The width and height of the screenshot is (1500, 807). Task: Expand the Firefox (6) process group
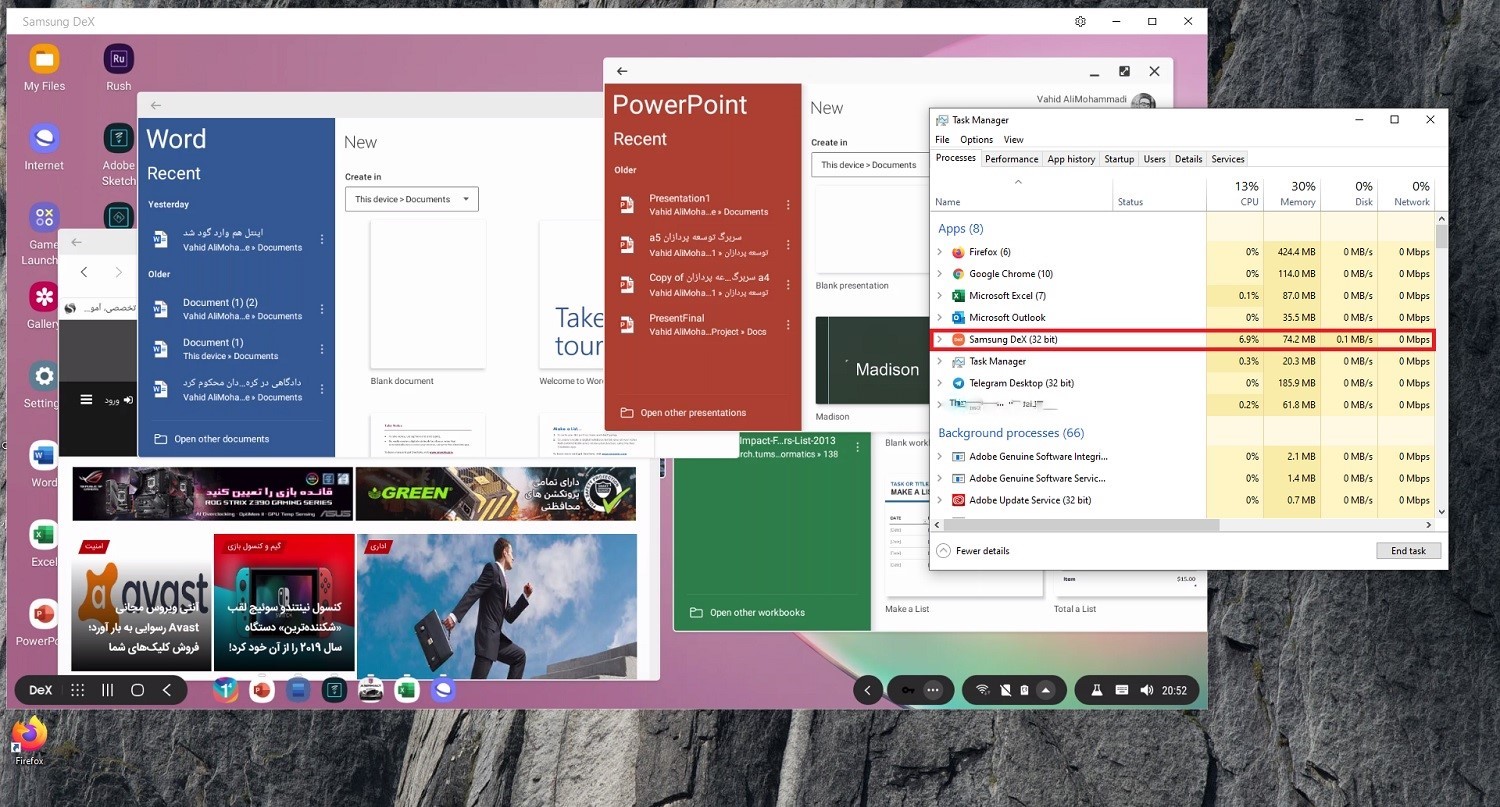939,252
